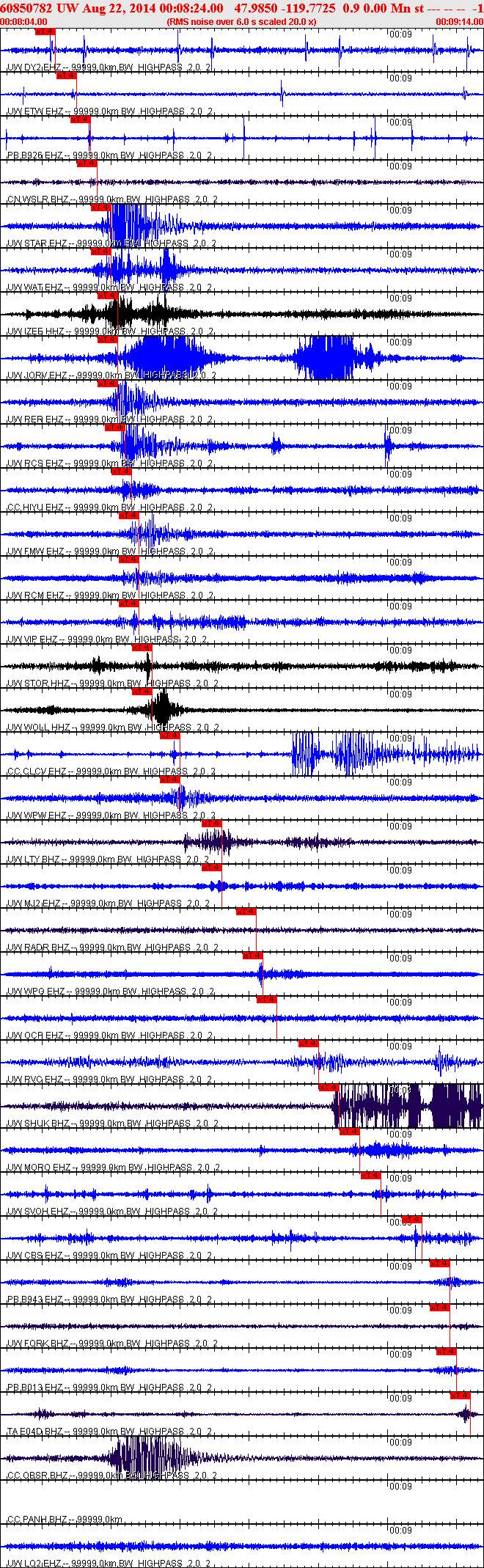Viewport: 484px width, 1568px height.
Task: Click the red pick marker on the WOLL trace
Action: [142, 692]
